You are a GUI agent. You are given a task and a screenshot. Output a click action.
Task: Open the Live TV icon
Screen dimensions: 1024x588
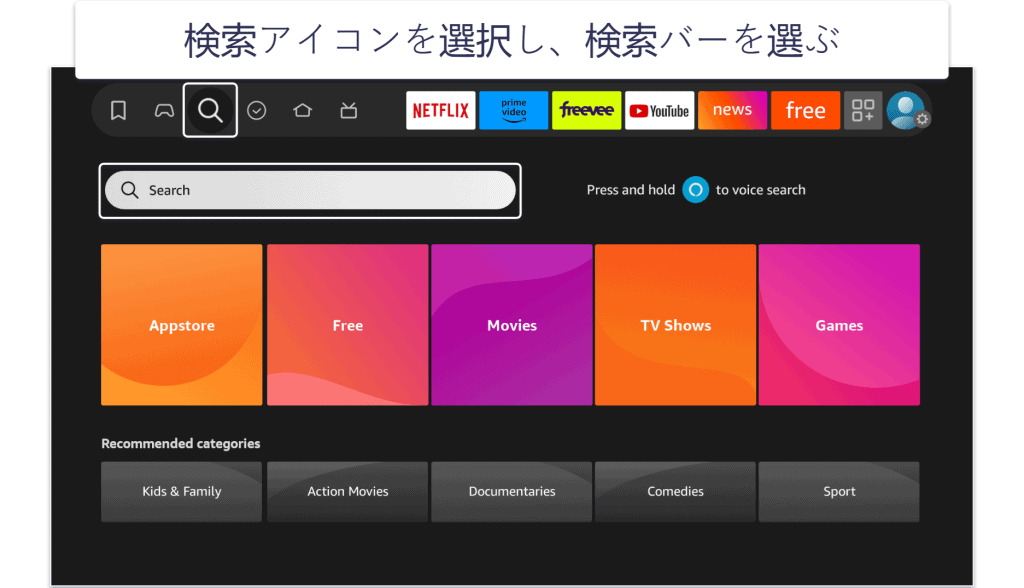349,110
